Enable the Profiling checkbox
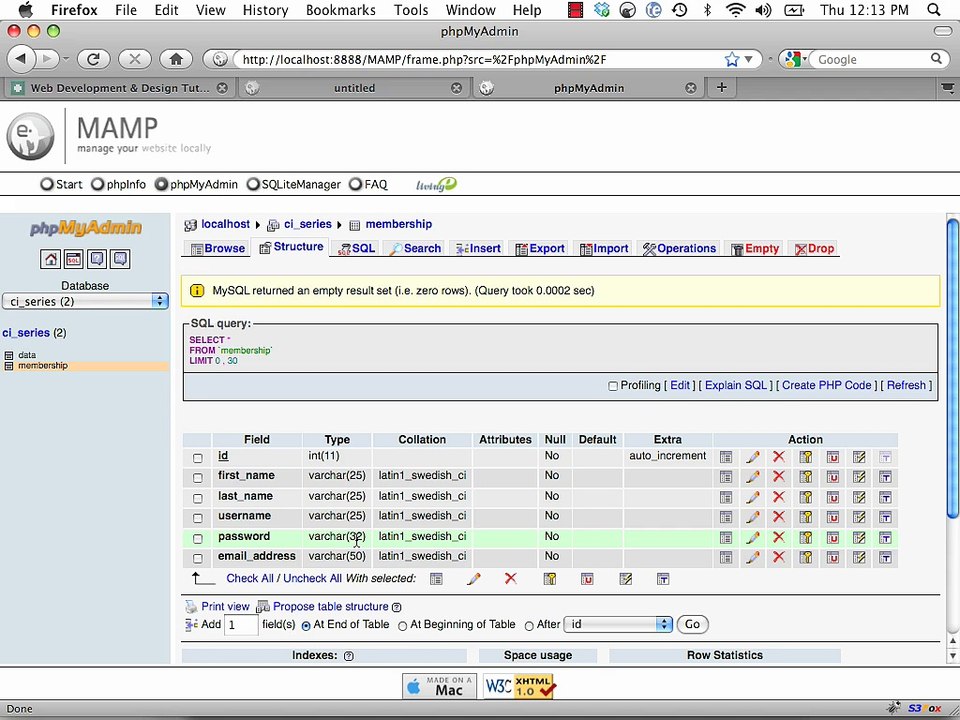Viewport: 960px width, 720px height. pos(613,386)
